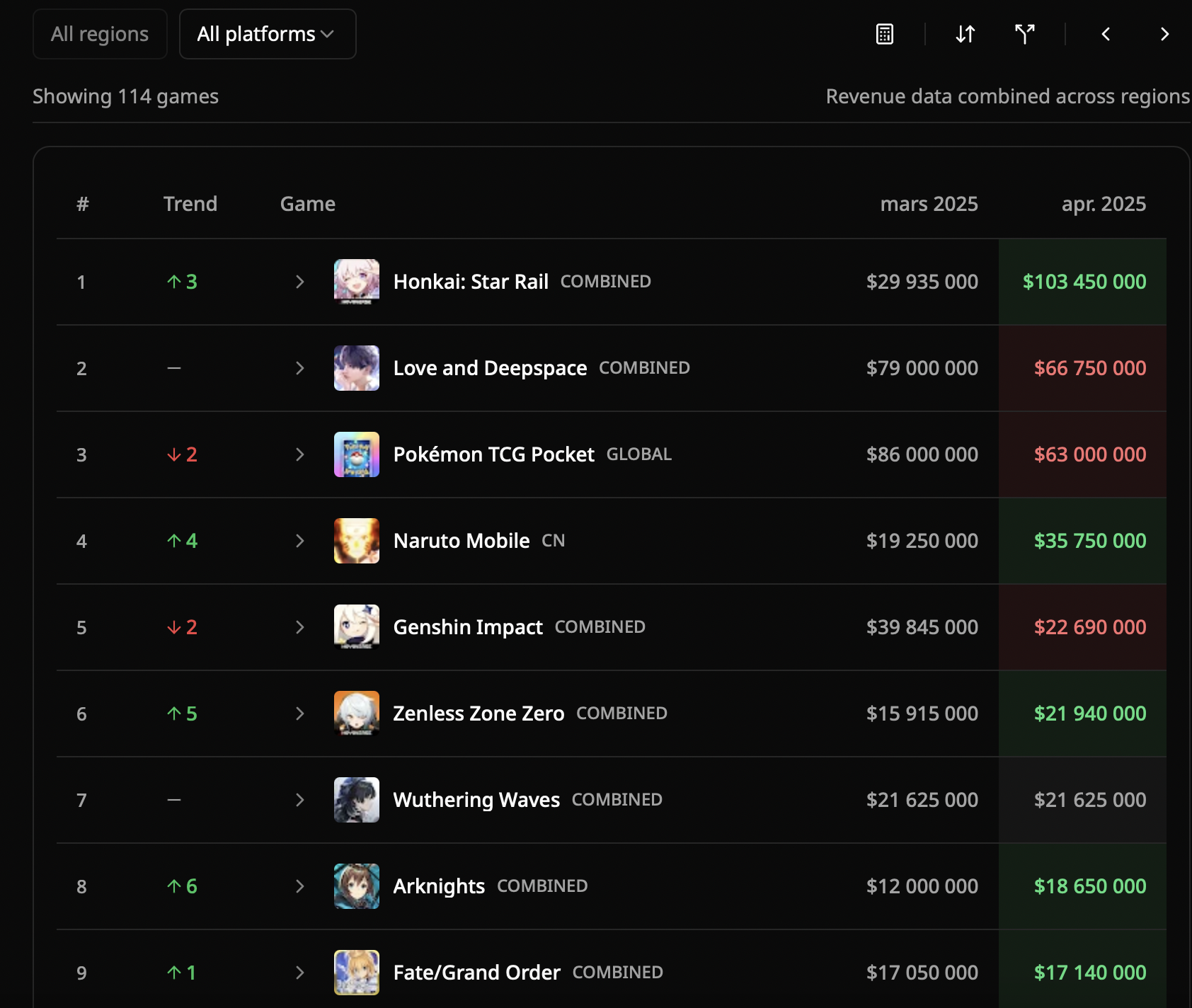Expand the Wuthering Waves row
This screenshot has height=1008, width=1192.
299,800
